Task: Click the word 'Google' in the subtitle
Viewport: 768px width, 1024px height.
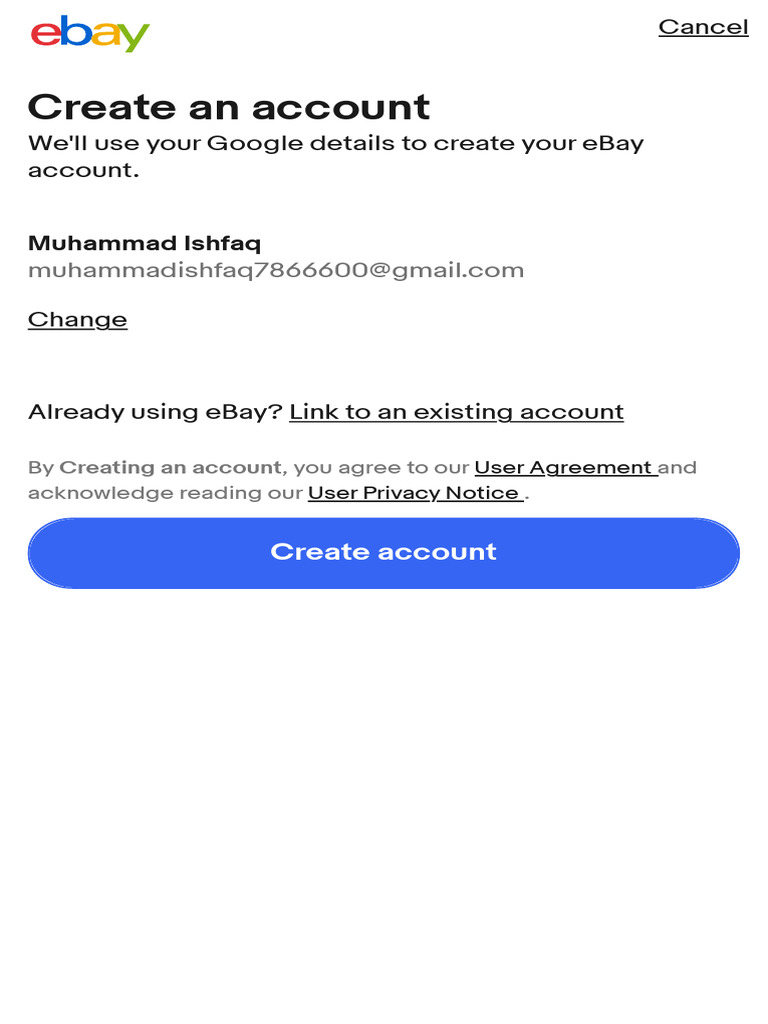Action: (x=254, y=143)
